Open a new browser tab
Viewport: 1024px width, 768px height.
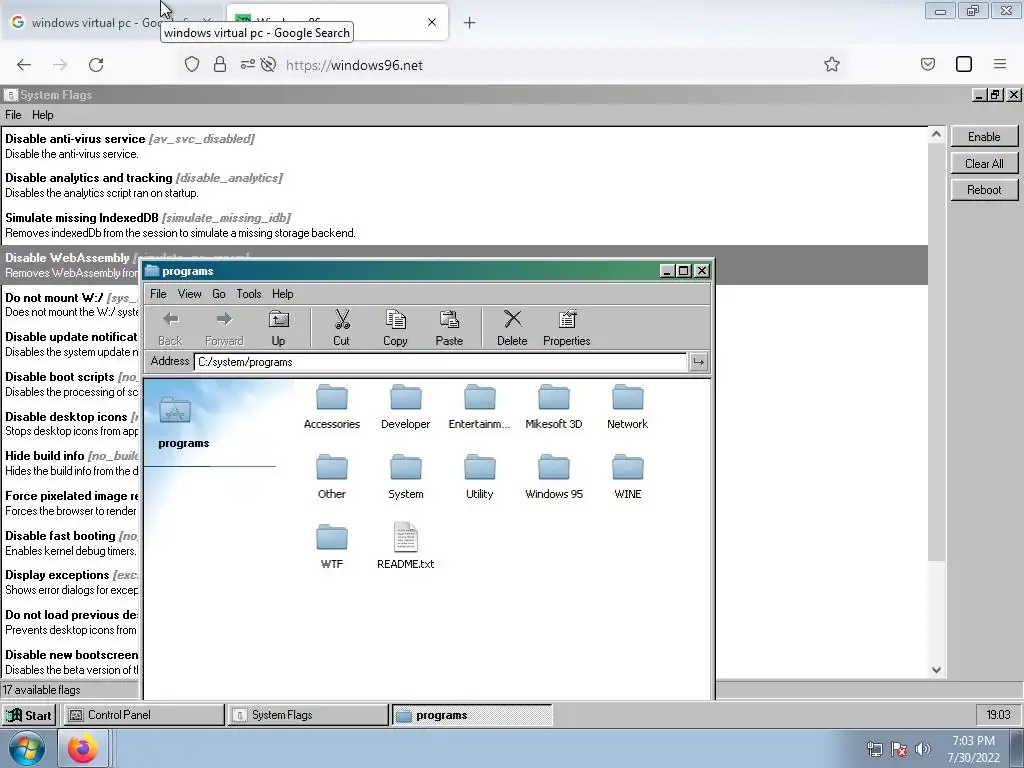pyautogui.click(x=469, y=23)
